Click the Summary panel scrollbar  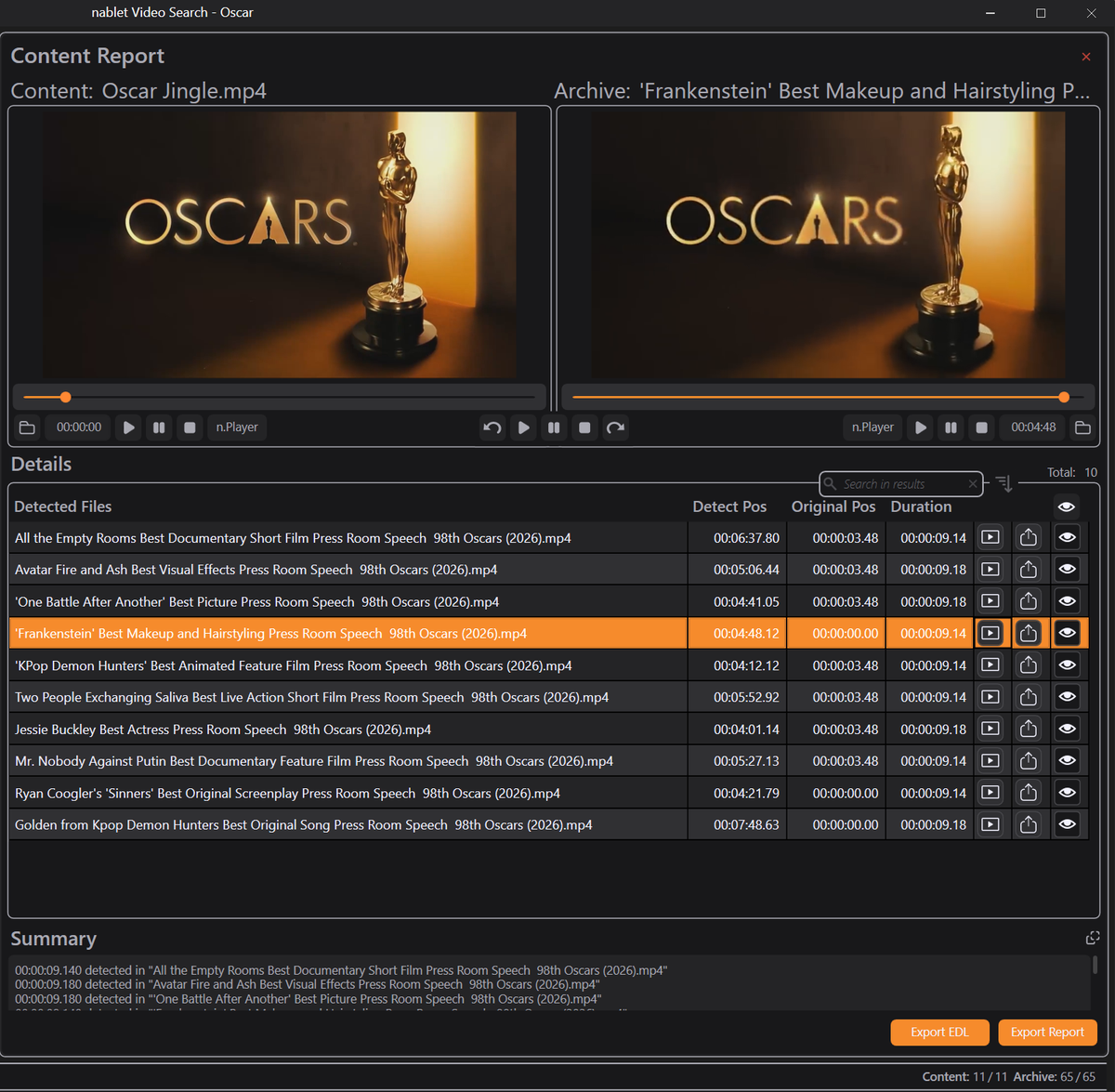pyautogui.click(x=1095, y=965)
